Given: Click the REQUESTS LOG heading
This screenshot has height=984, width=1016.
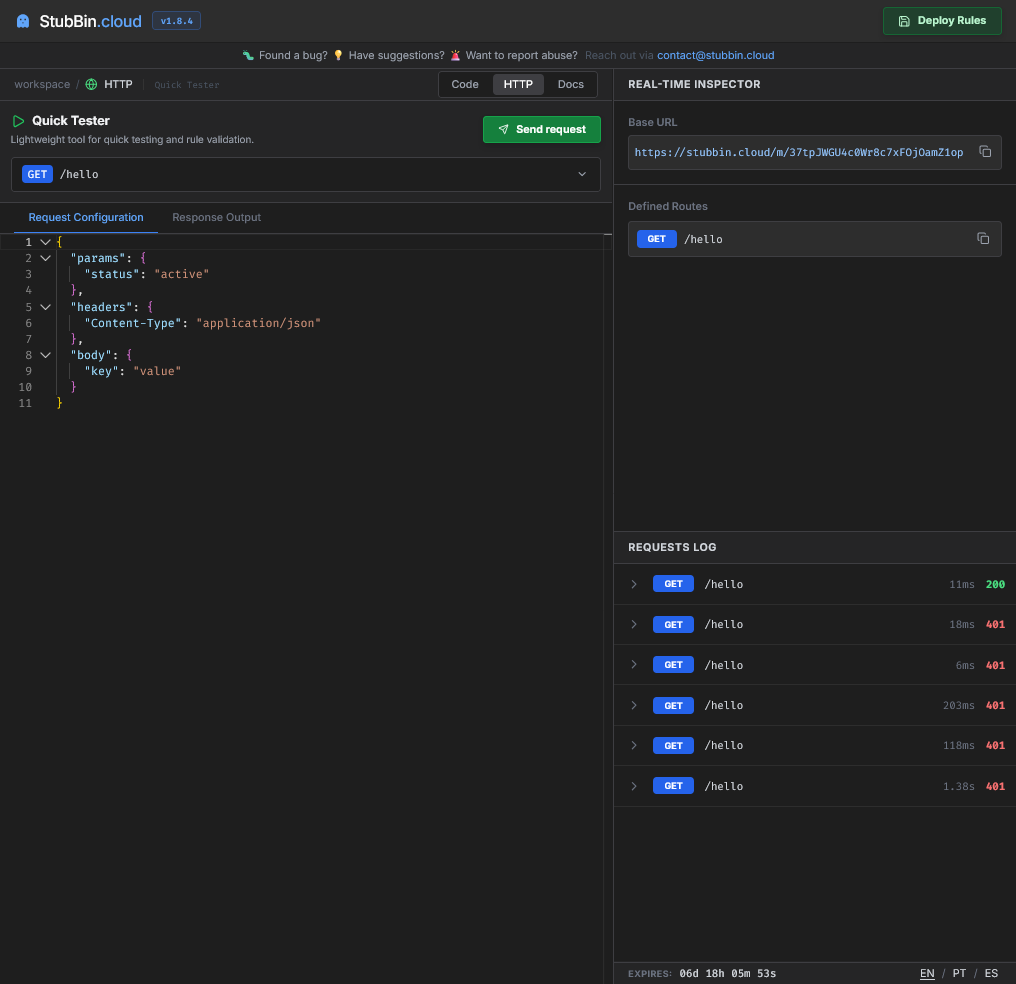Looking at the screenshot, I should click(x=672, y=547).
